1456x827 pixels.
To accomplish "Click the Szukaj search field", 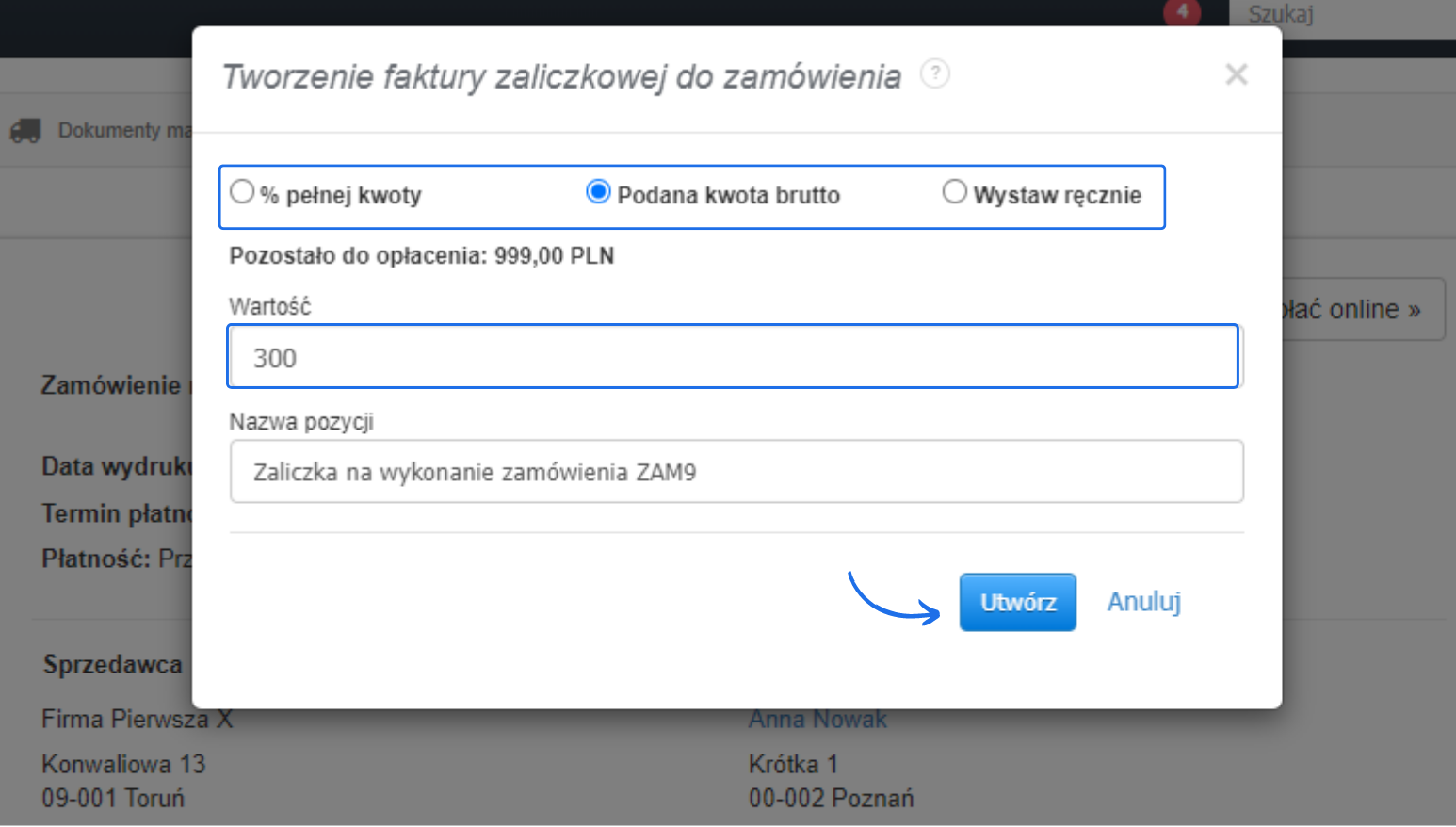I will [1342, 17].
